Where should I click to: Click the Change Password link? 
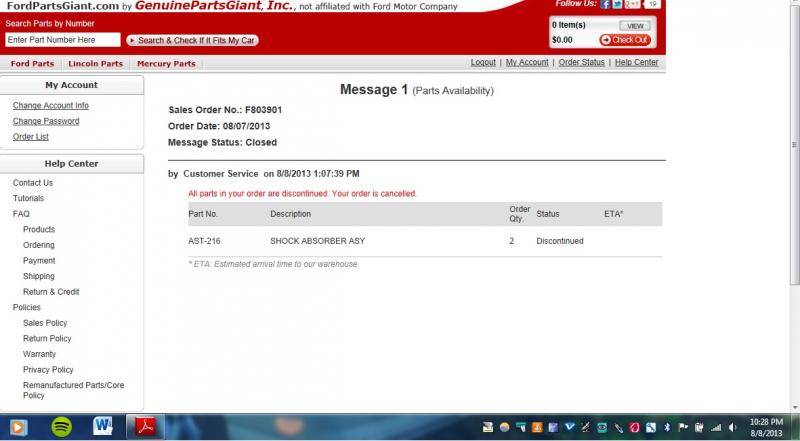tap(46, 121)
